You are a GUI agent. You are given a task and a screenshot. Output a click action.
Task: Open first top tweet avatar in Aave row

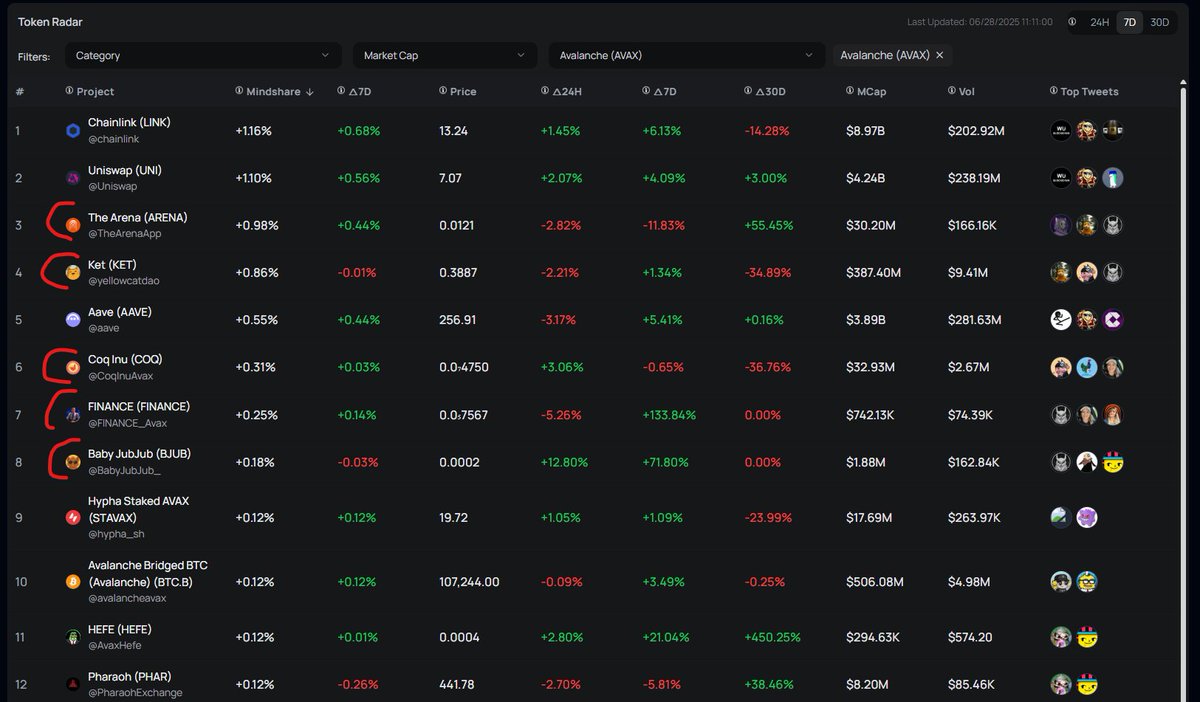(x=1061, y=320)
